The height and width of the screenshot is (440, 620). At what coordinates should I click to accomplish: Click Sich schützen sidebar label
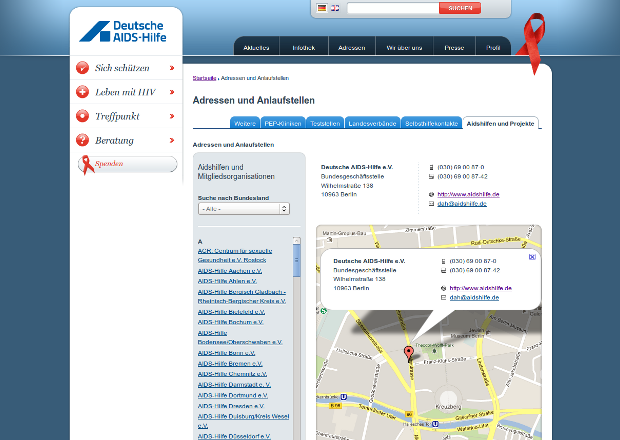pos(122,68)
